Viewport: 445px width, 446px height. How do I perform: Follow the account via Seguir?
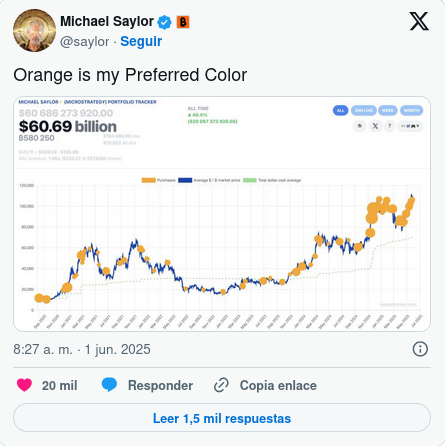point(141,42)
